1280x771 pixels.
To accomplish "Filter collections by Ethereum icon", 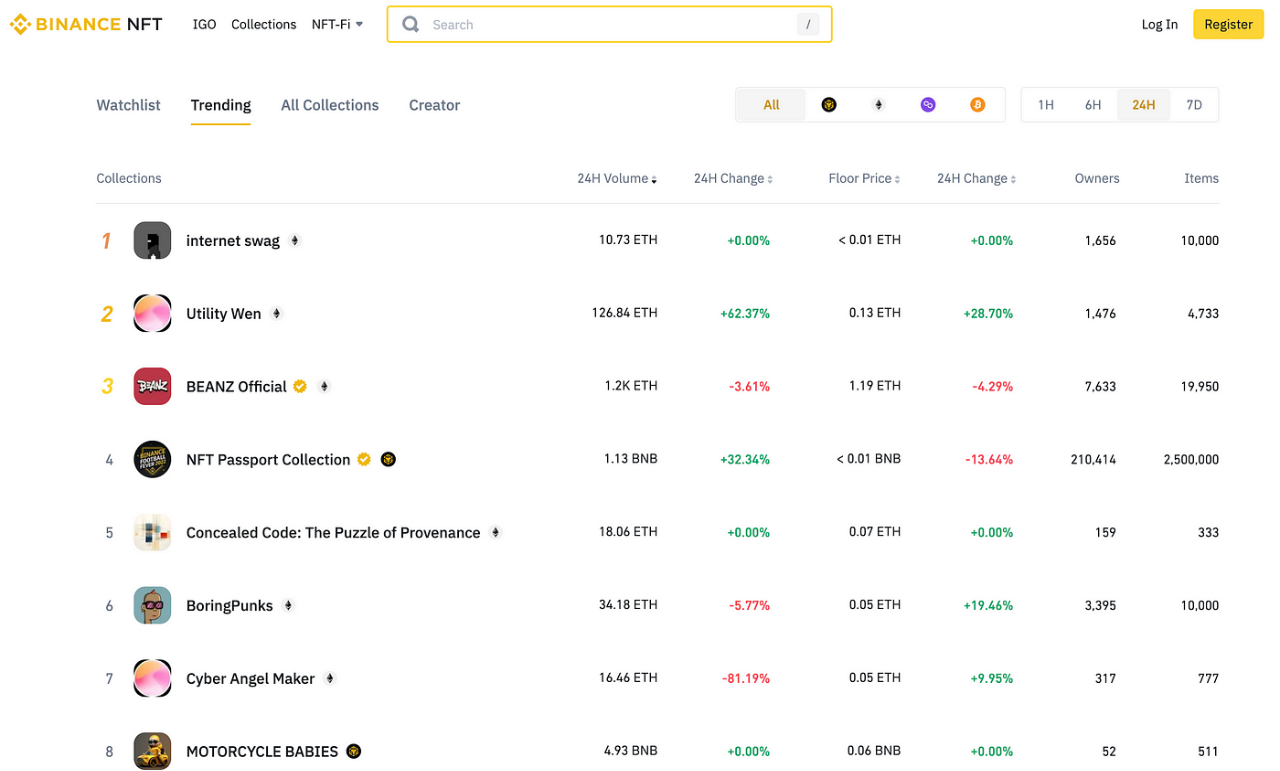I will tap(879, 105).
